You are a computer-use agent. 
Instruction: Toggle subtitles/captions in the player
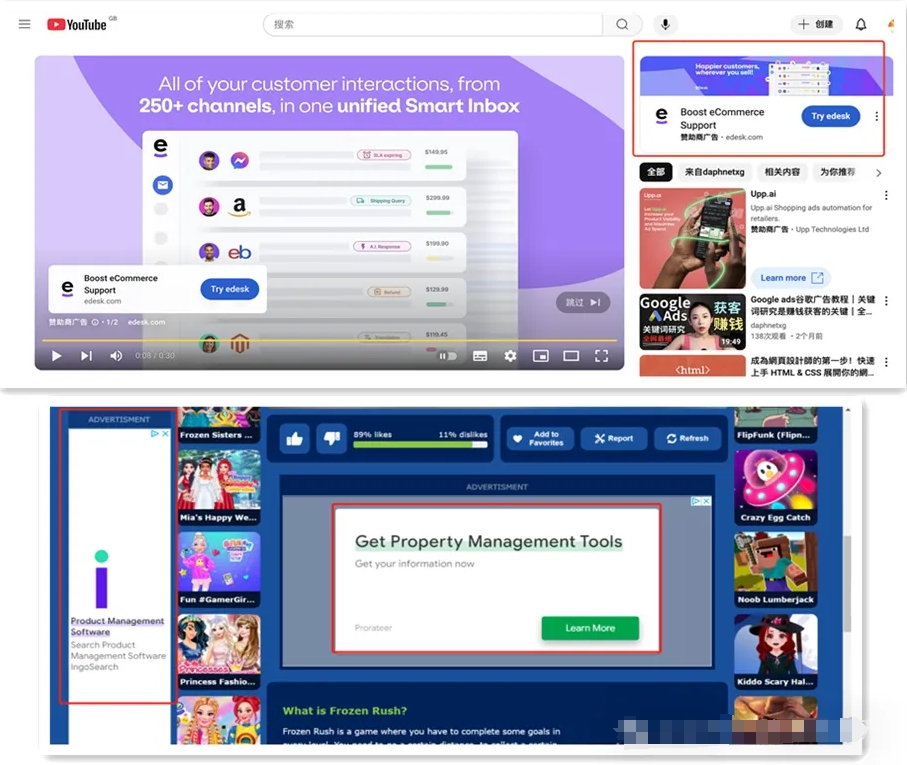coord(480,356)
